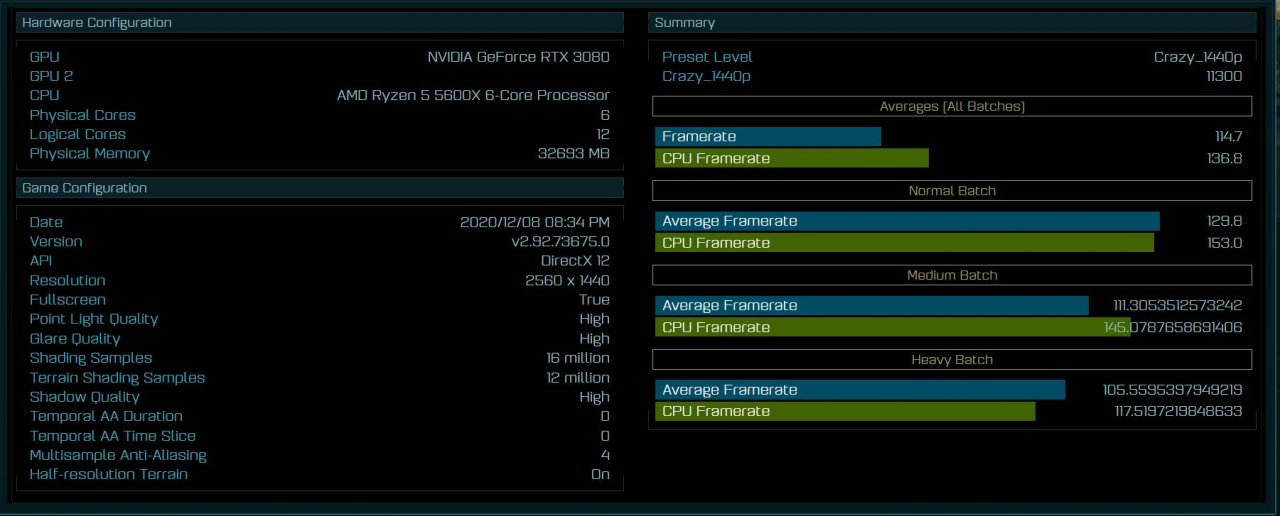Click the Preset Level label
Viewport: 1280px width, 516px height.
(x=707, y=57)
